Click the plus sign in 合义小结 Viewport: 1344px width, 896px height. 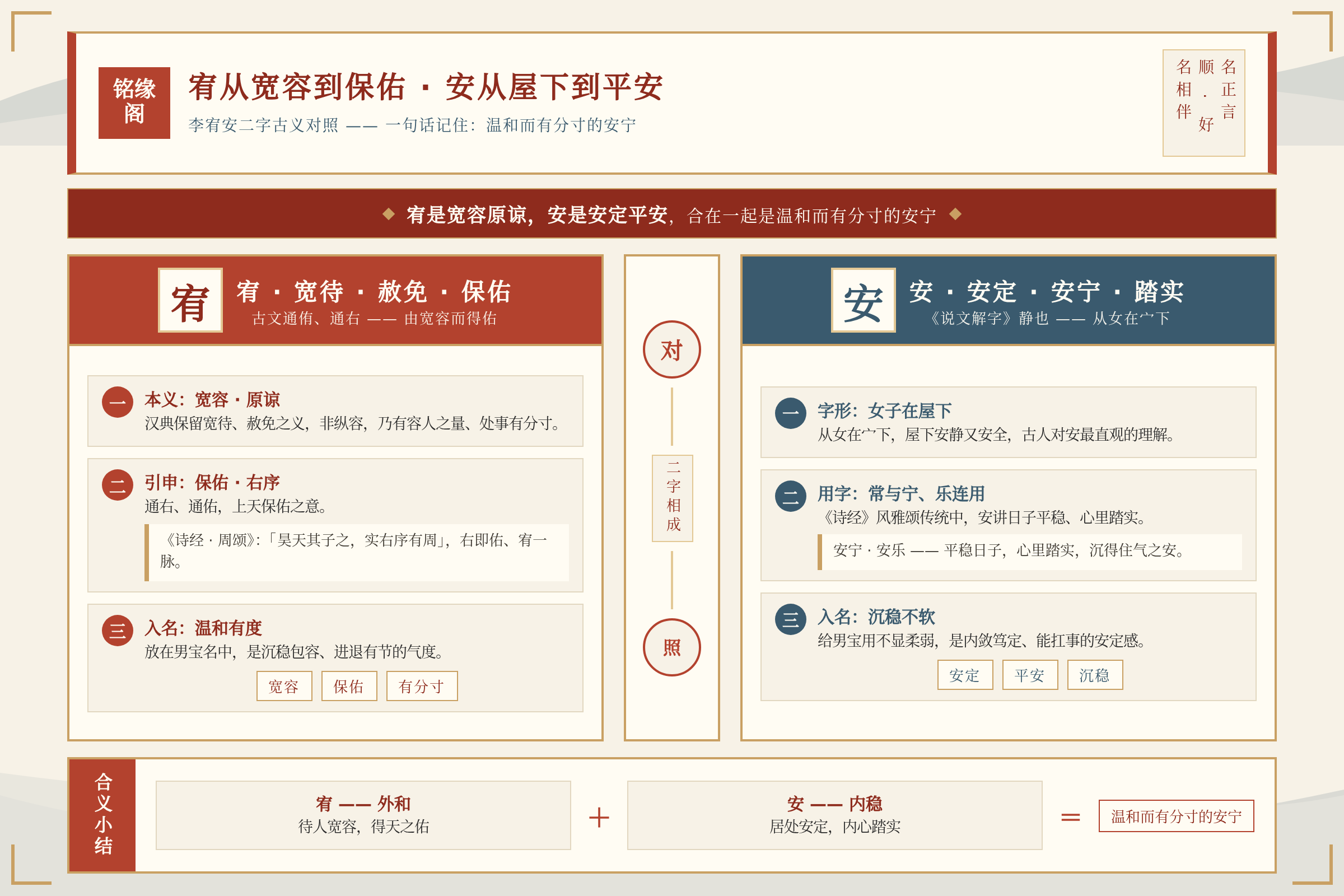pyautogui.click(x=599, y=817)
